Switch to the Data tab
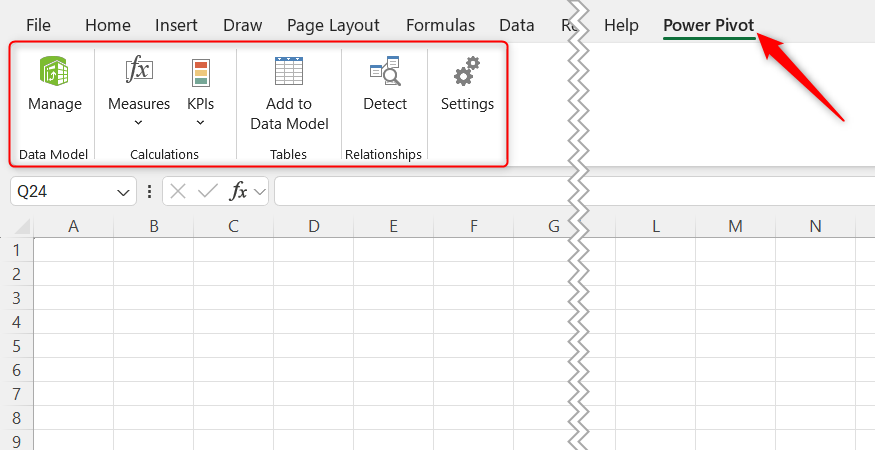The width and height of the screenshot is (875, 450). pos(516,25)
